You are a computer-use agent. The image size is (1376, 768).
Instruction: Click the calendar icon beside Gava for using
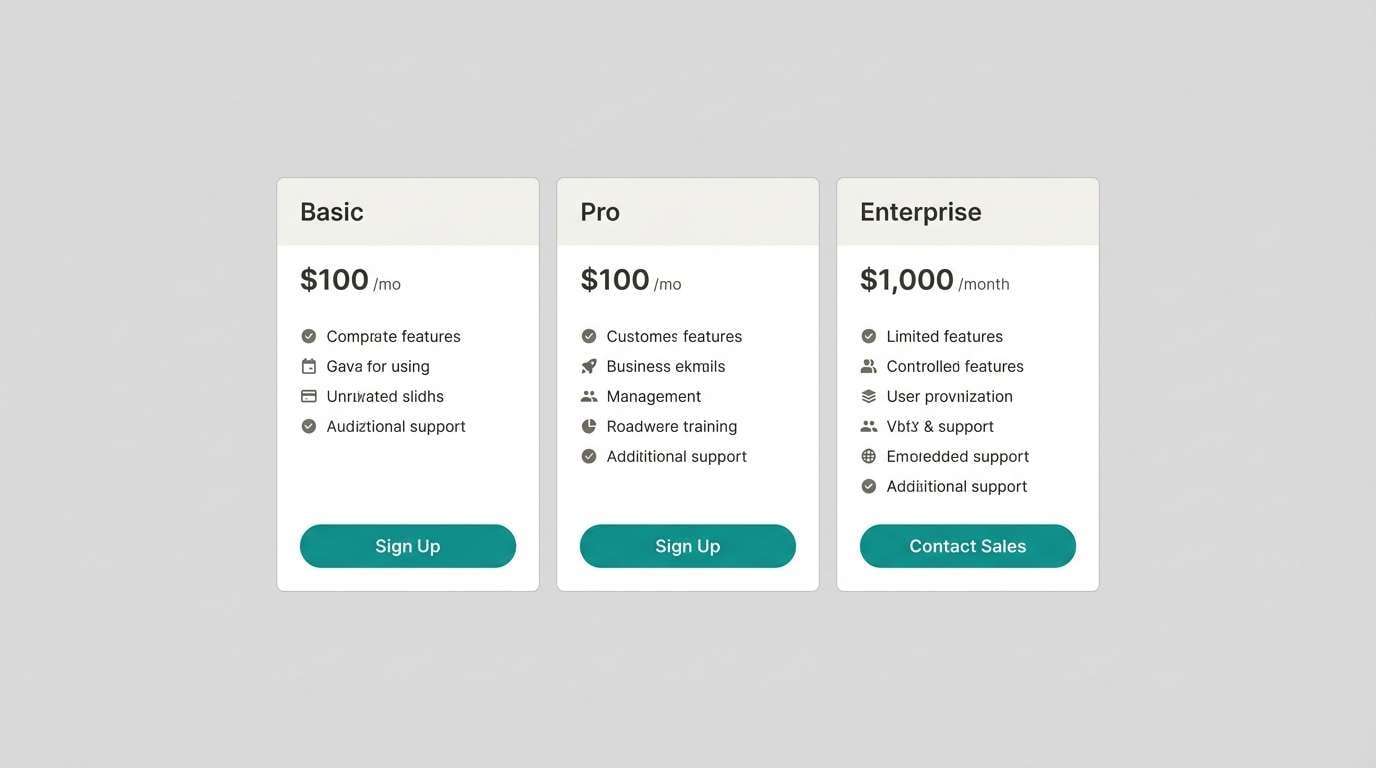(x=308, y=366)
